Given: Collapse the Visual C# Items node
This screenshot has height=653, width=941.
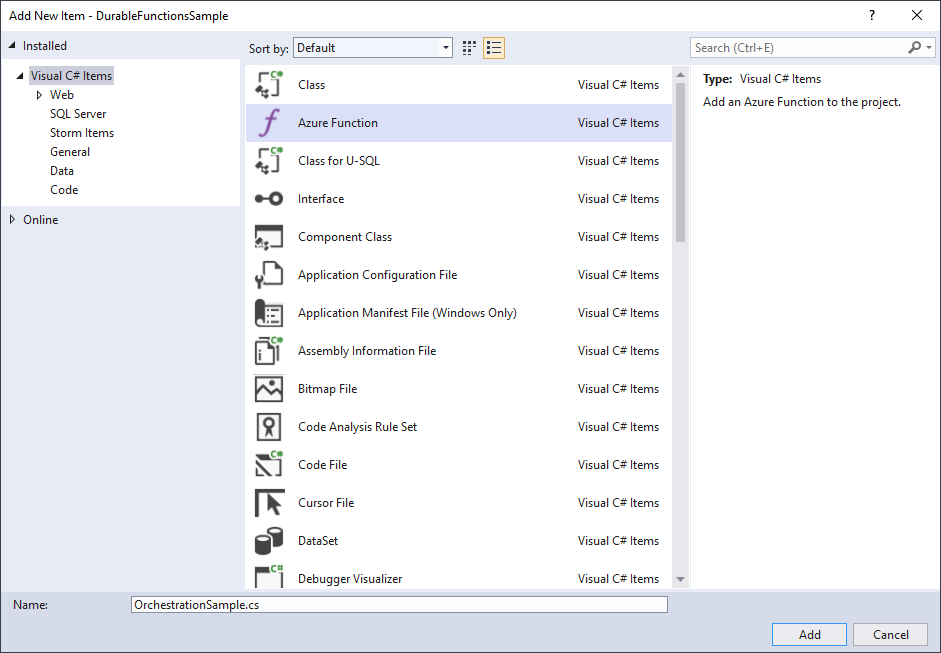Looking at the screenshot, I should point(20,74).
